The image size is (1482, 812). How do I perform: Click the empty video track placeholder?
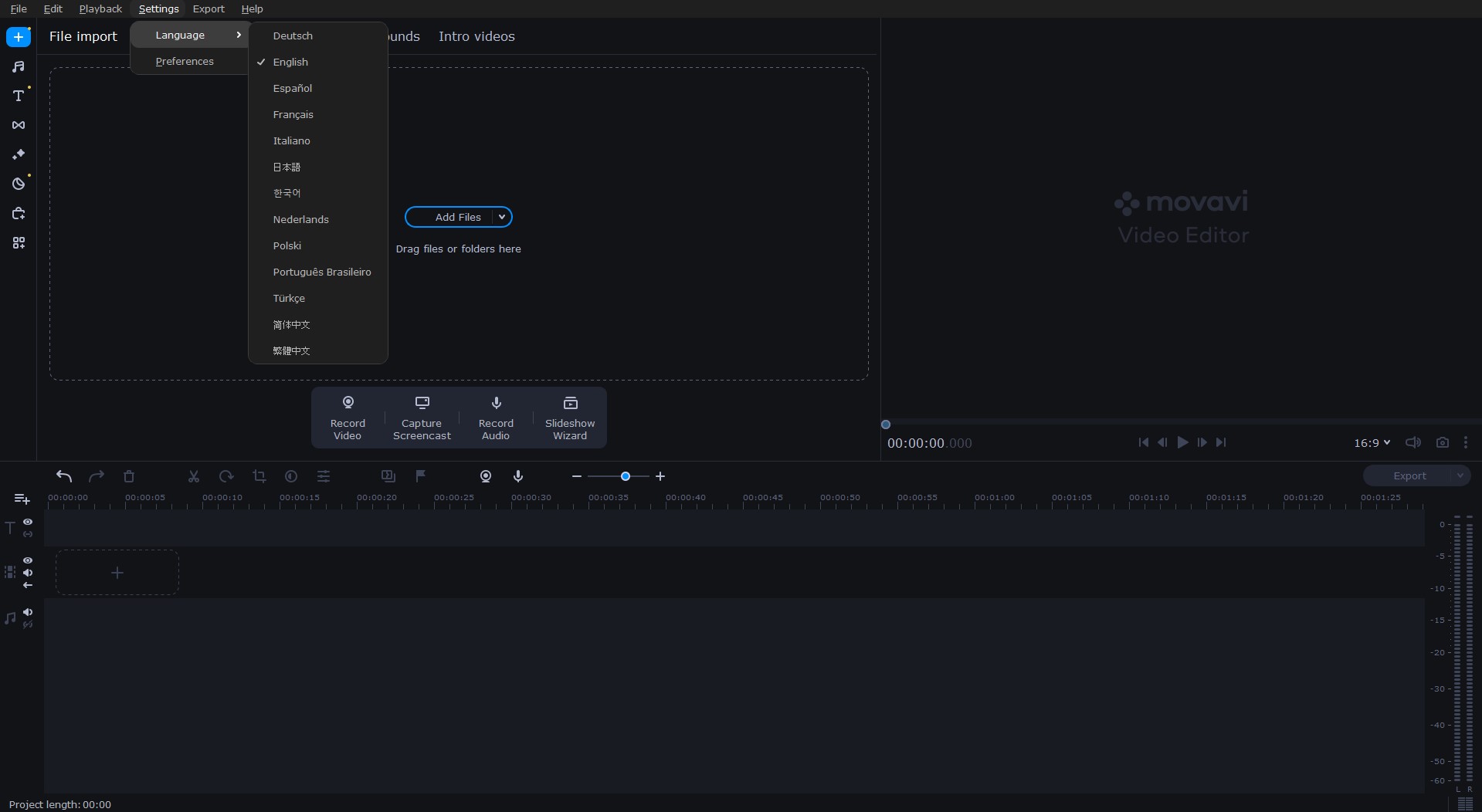(117, 573)
